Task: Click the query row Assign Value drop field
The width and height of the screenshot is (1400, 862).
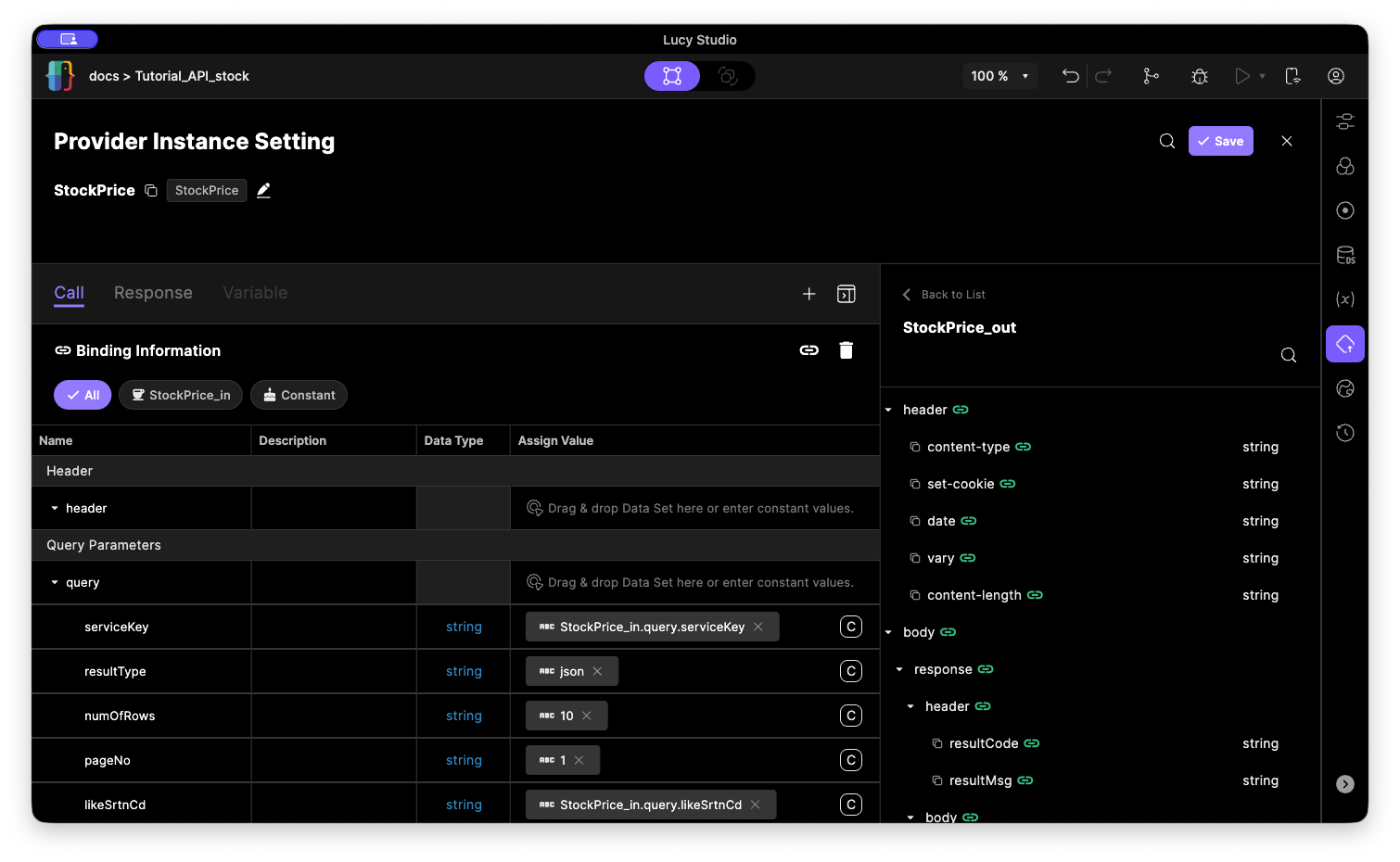Action: pos(694,582)
